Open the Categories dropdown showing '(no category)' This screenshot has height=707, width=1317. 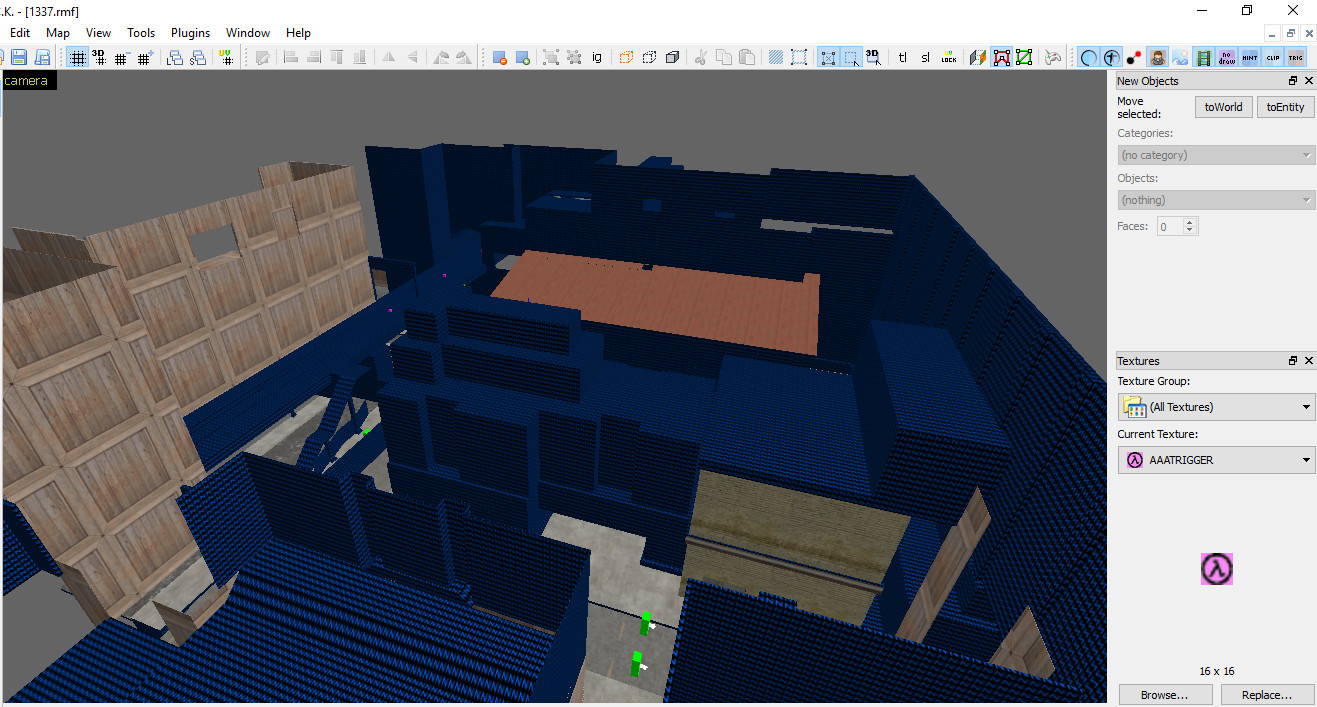pos(1216,154)
